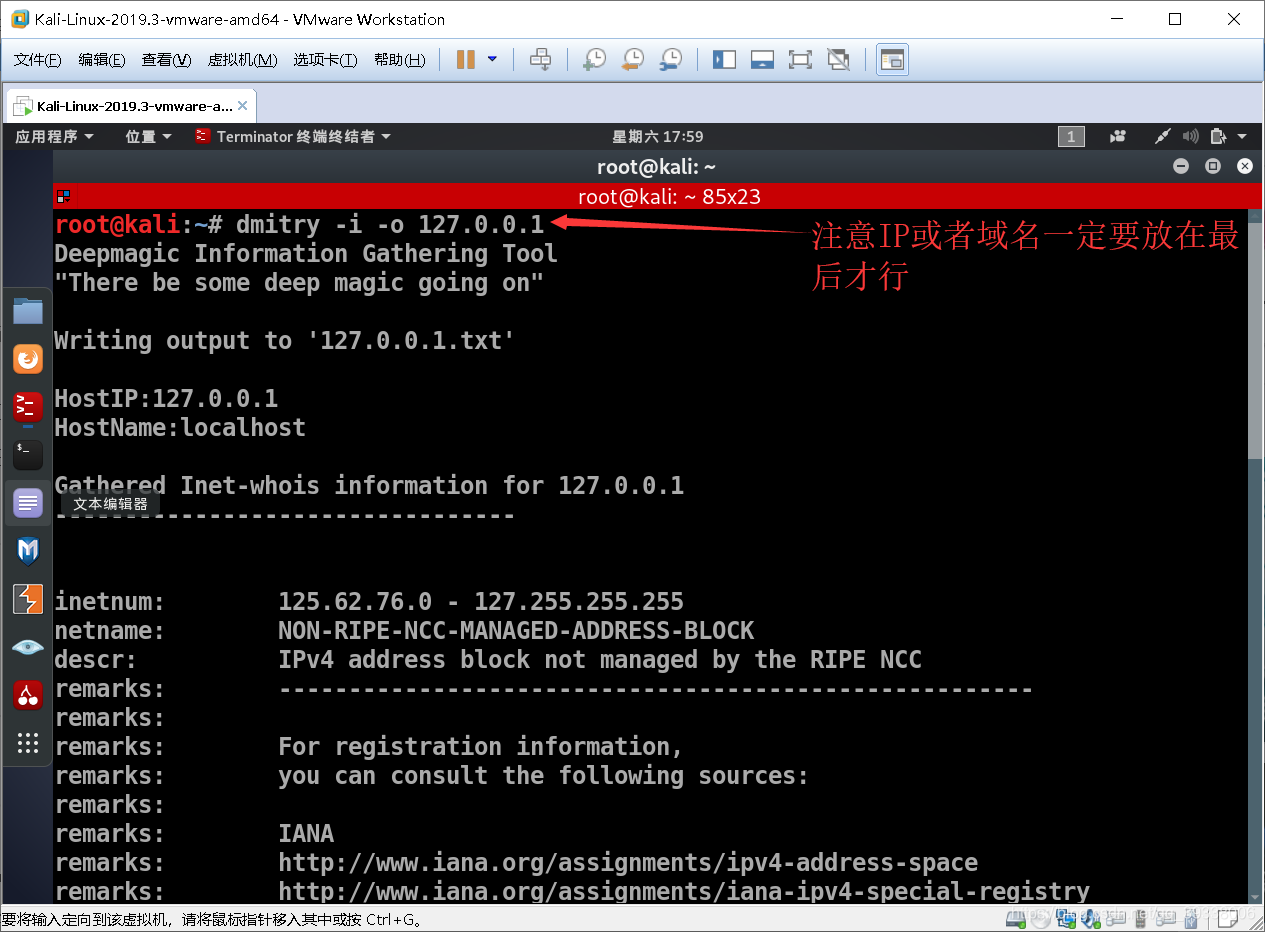
Task: Click the Terminator grid icon in red titlebar
Action: 63,196
